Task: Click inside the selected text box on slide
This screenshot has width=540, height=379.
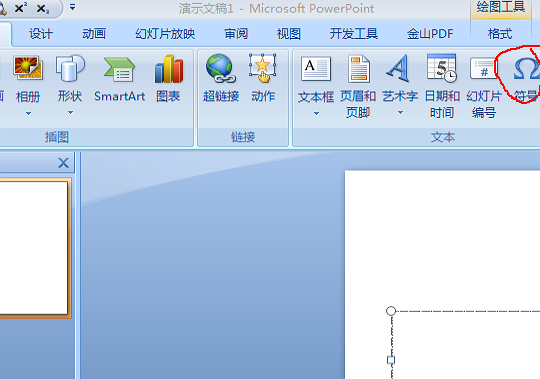Action: (x=466, y=345)
